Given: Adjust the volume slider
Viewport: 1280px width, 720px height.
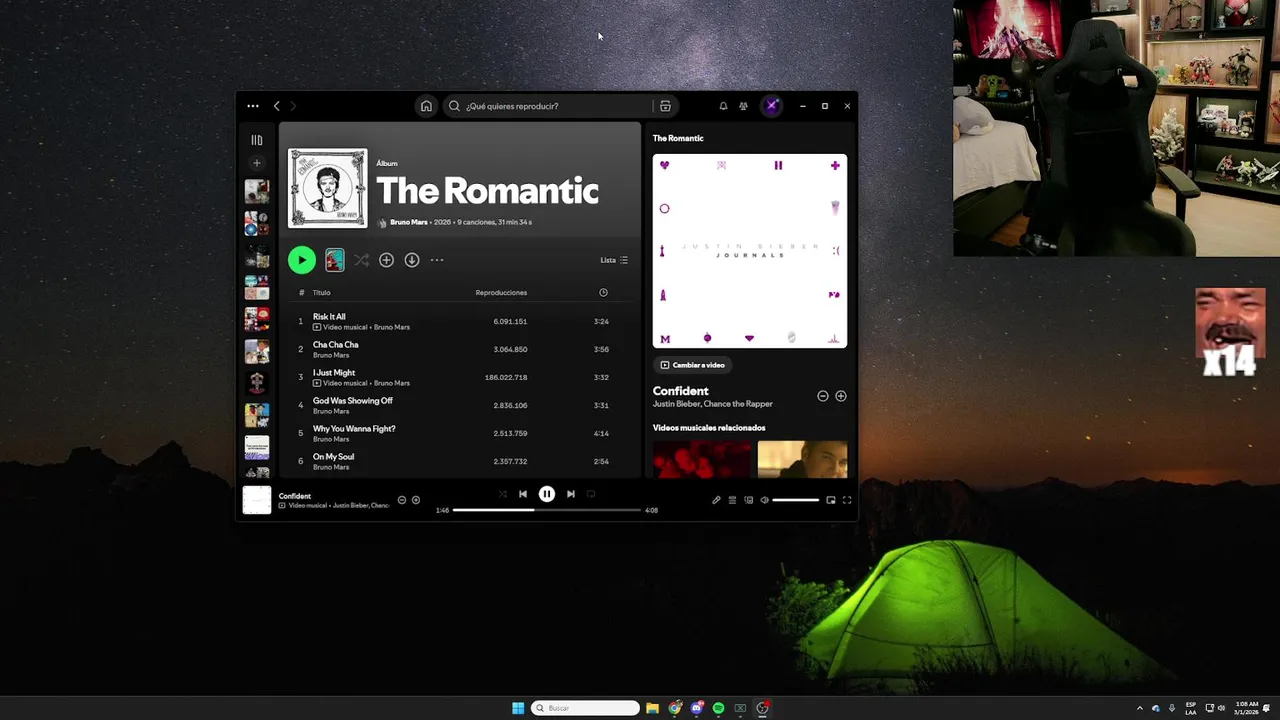Looking at the screenshot, I should (796, 500).
